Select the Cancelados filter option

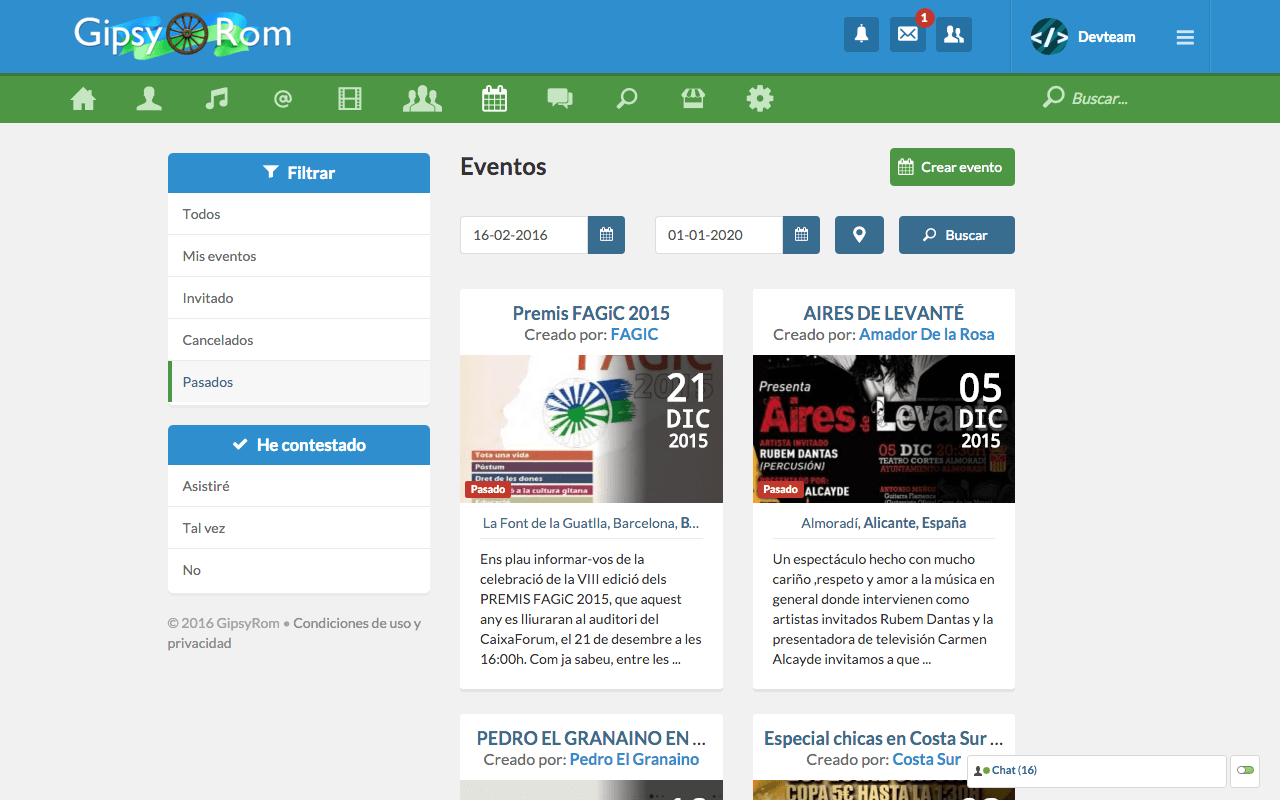(x=298, y=339)
